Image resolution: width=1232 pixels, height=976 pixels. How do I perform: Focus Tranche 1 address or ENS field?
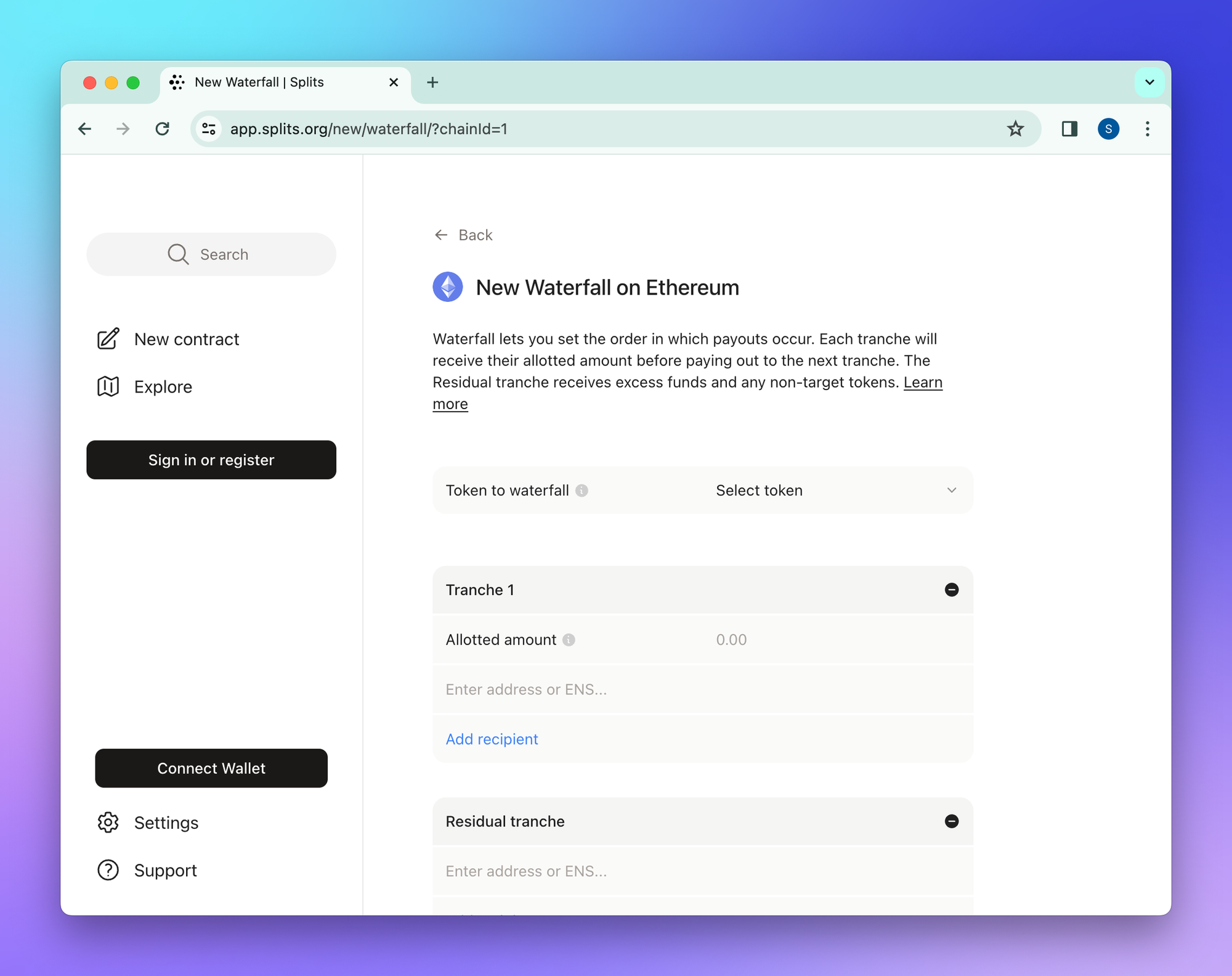[x=702, y=689]
